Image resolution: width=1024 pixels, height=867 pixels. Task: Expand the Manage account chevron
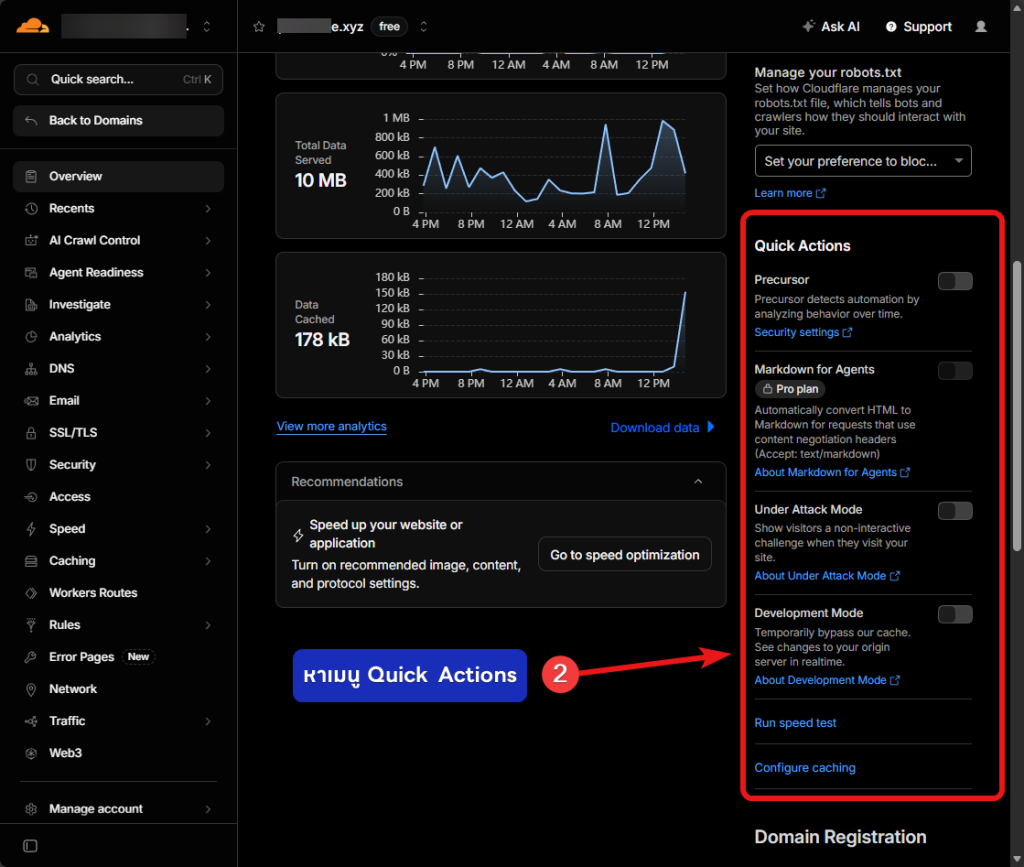click(208, 808)
